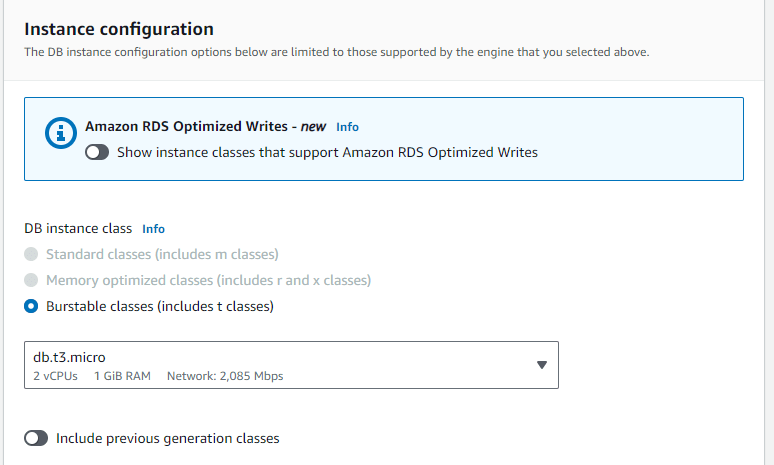Click "Standard classes (includes m classes)" label text
Image resolution: width=774 pixels, height=465 pixels.
[162, 254]
